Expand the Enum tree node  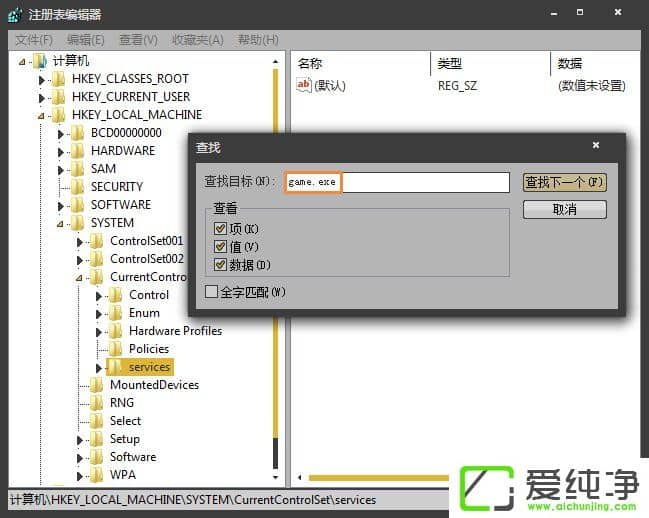click(x=99, y=313)
